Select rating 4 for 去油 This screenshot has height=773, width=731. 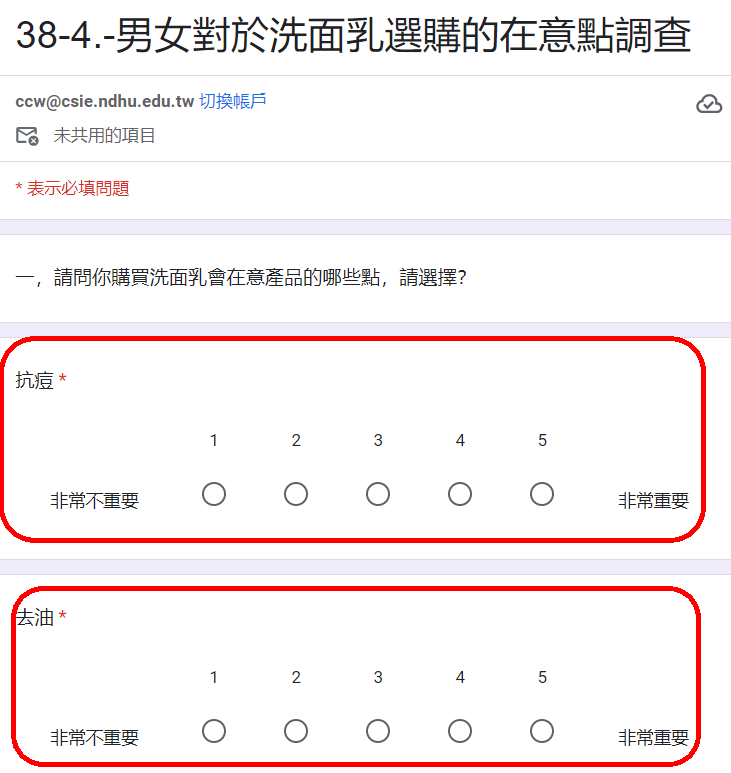[x=460, y=731]
